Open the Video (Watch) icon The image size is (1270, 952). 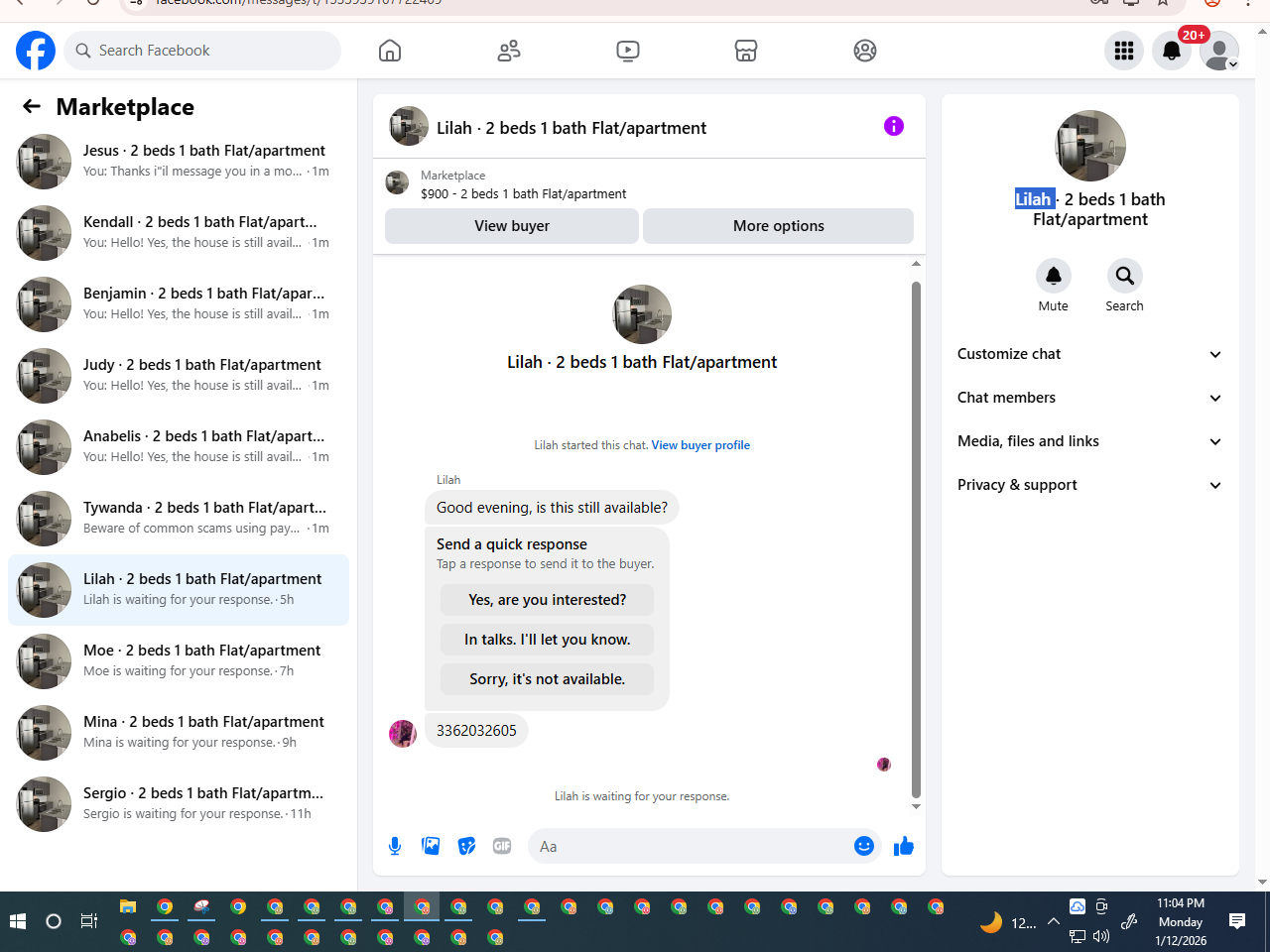[x=628, y=51]
